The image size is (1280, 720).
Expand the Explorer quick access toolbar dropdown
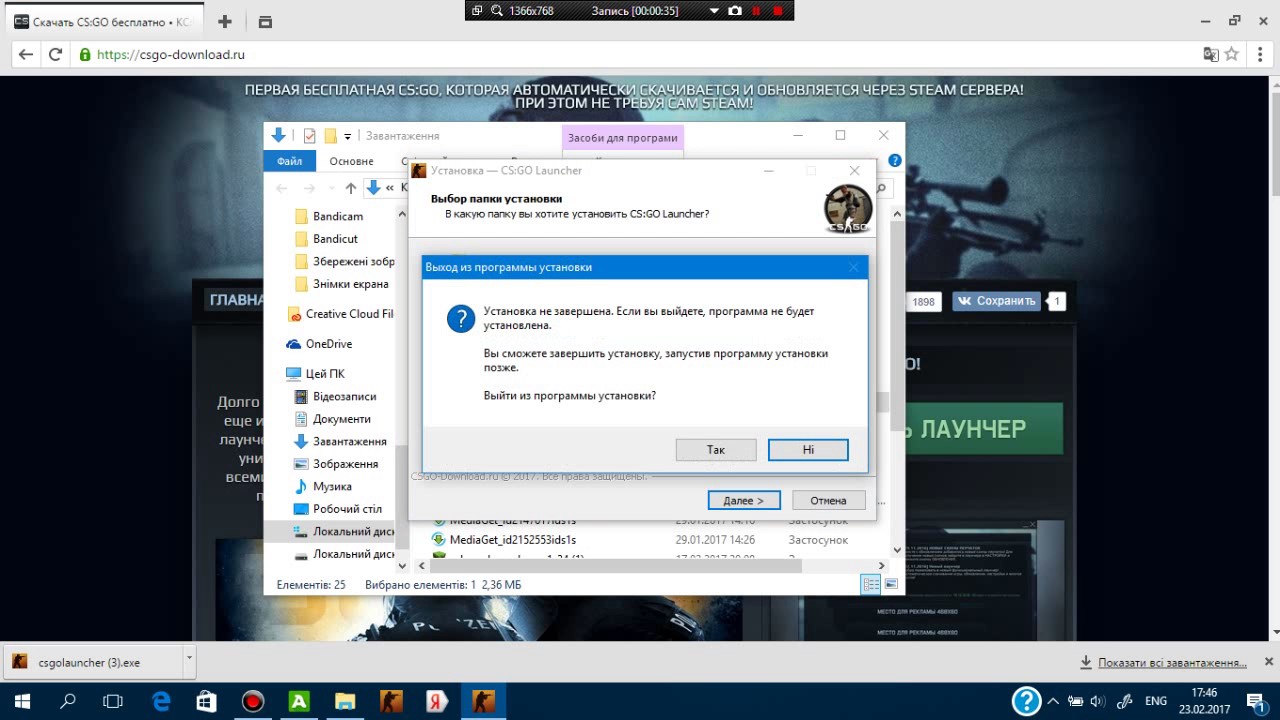pyautogui.click(x=348, y=136)
